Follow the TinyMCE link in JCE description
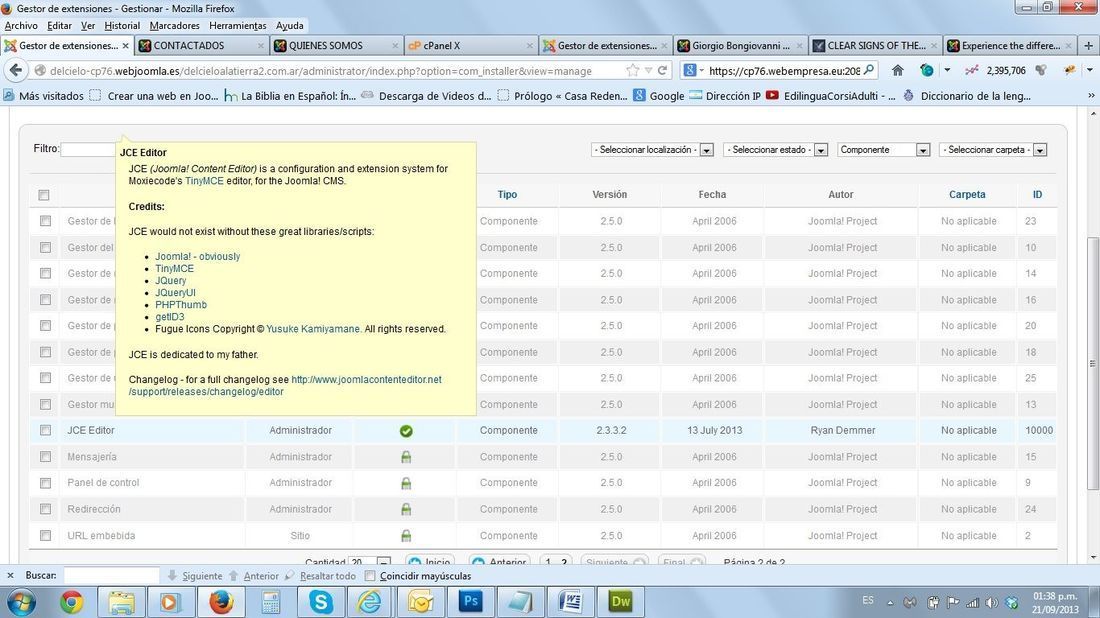Screen dimensions: 1100x618 point(204,181)
